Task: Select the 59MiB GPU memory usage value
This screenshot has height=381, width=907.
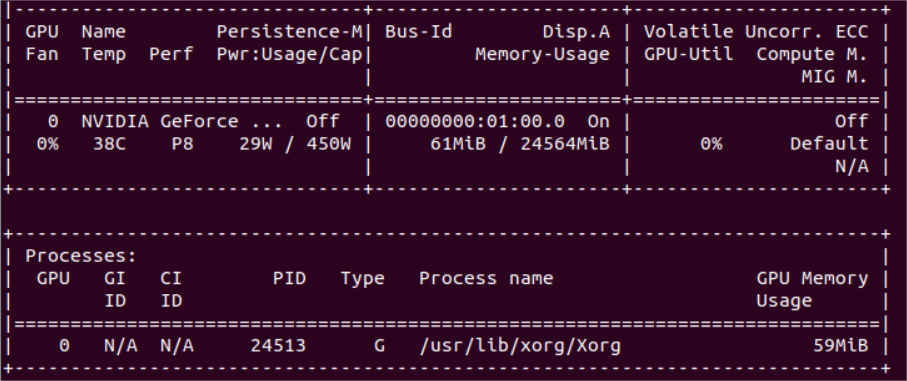Action: [x=840, y=346]
